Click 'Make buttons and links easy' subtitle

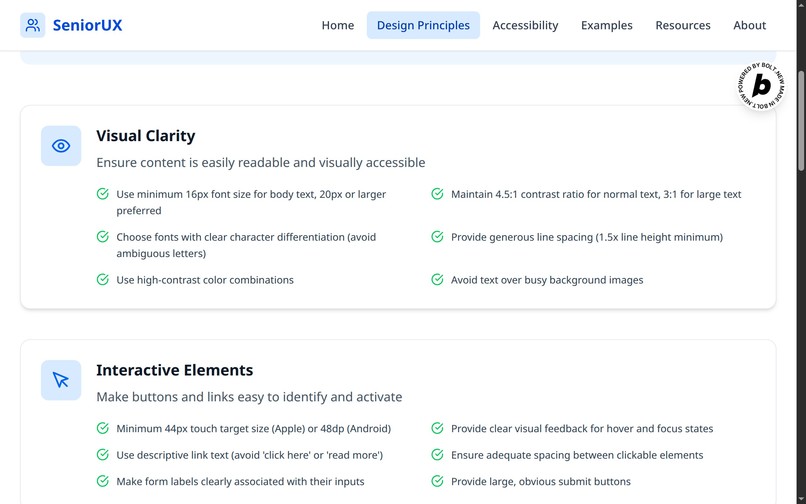coord(249,397)
